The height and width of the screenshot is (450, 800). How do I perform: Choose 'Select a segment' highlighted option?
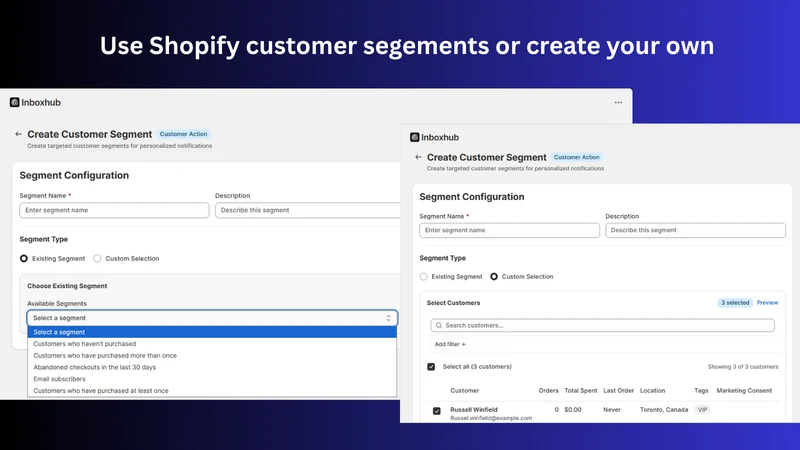point(212,332)
